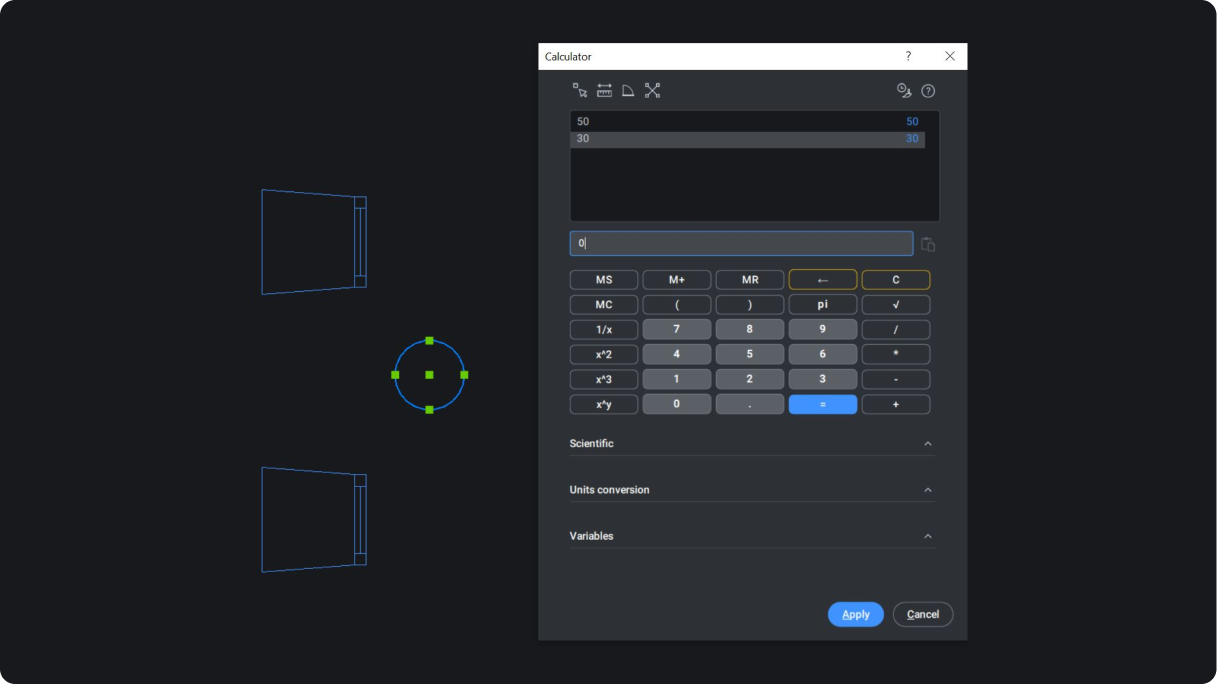Focus the calculator expression input field

tap(741, 243)
